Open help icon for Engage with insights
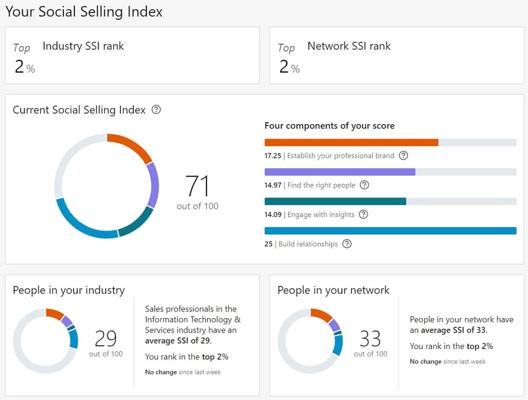 click(x=363, y=214)
